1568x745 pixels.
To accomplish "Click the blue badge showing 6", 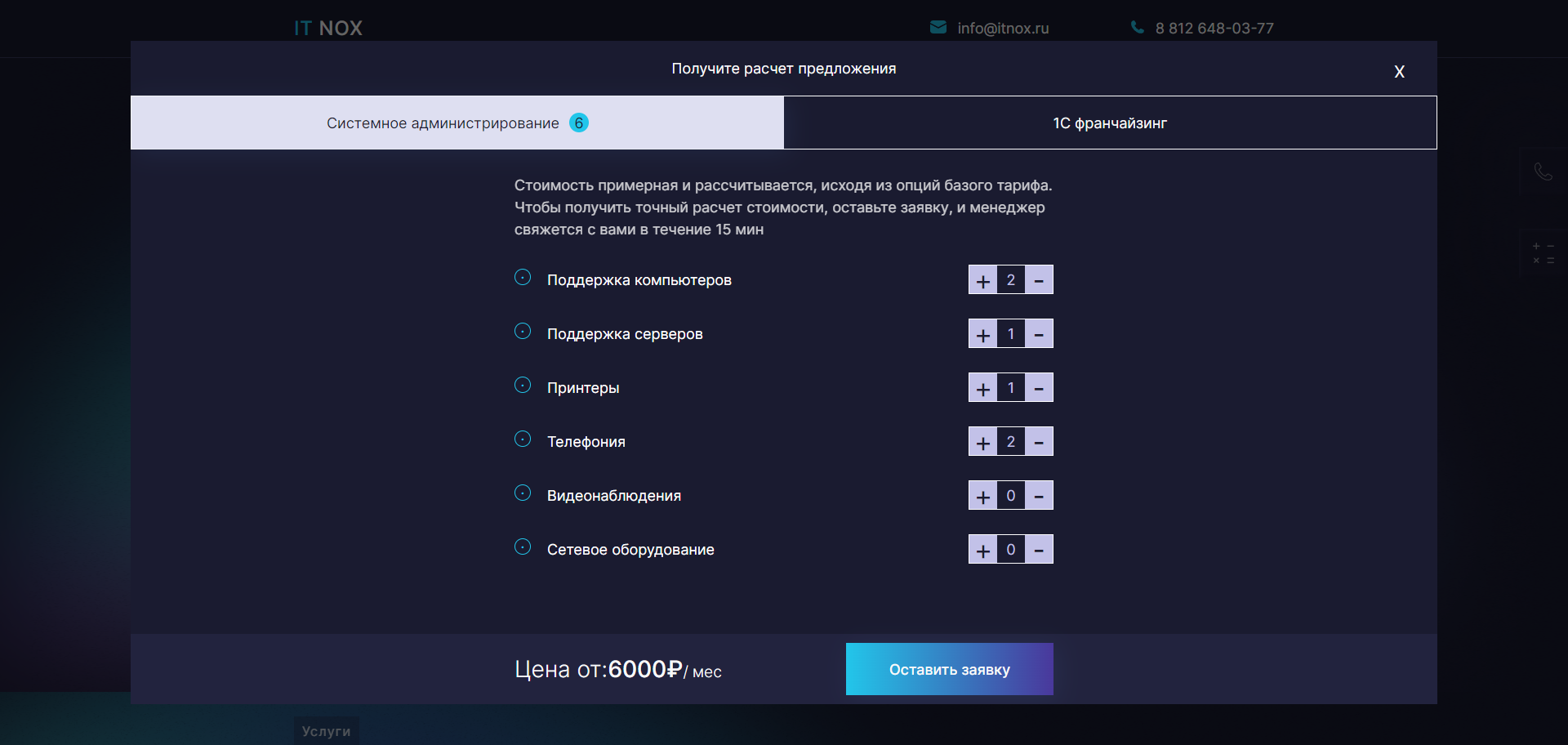I will [579, 123].
